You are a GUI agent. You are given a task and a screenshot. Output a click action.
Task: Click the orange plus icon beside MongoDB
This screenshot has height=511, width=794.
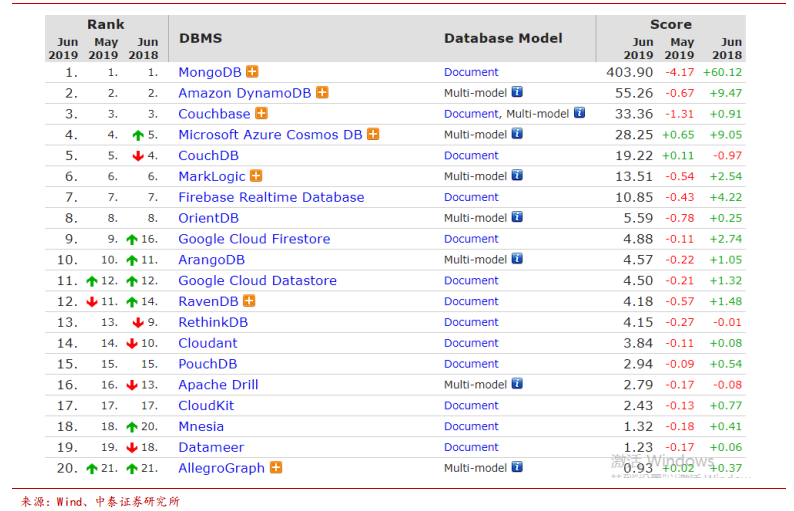252,71
